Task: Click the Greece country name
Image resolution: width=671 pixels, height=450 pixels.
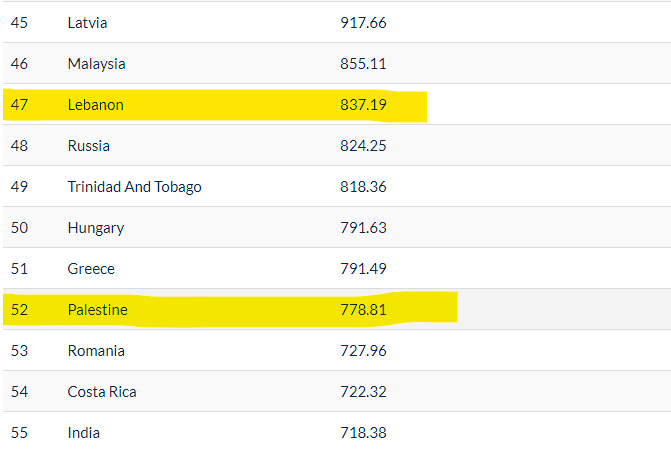Action: 91,269
